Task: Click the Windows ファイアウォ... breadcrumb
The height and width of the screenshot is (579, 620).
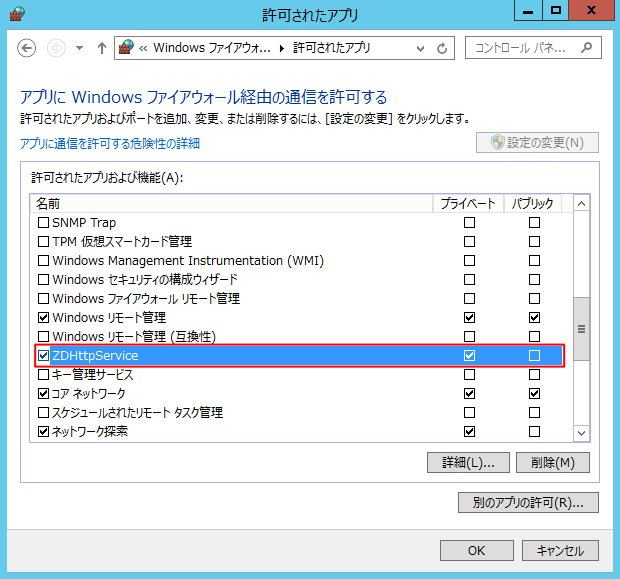Action: [212, 48]
